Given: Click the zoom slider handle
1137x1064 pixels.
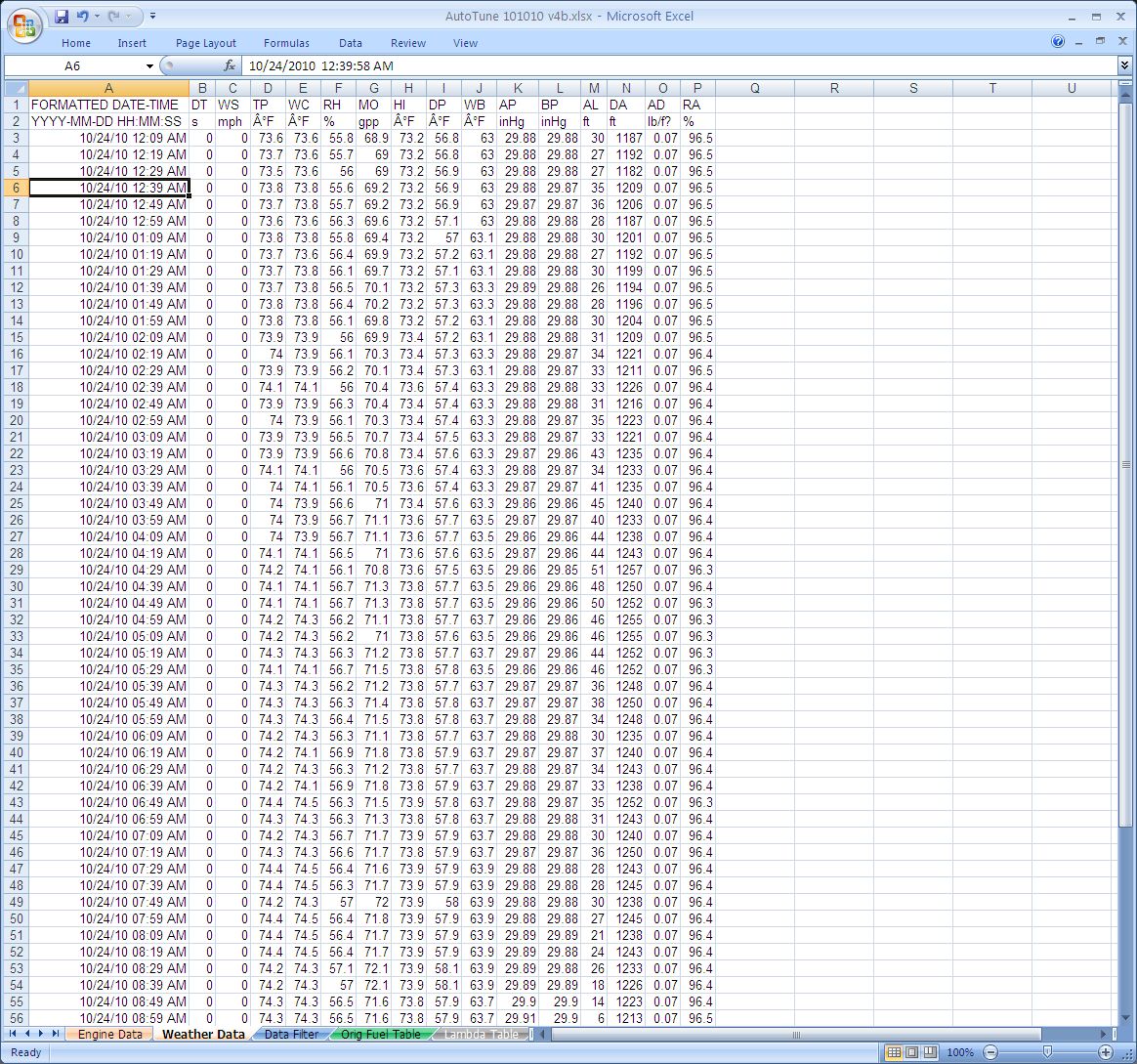Looking at the screenshot, I should pos(1047,1052).
